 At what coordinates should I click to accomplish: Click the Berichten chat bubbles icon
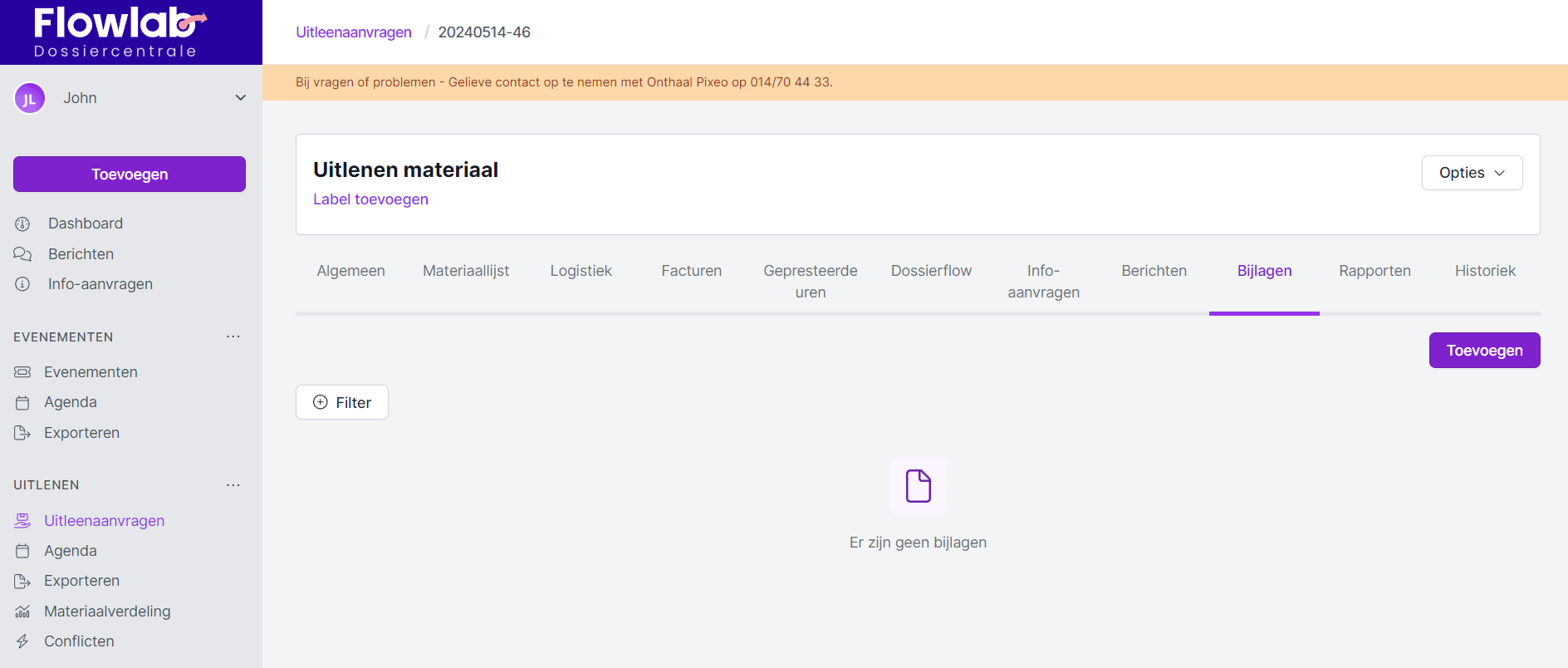click(22, 254)
